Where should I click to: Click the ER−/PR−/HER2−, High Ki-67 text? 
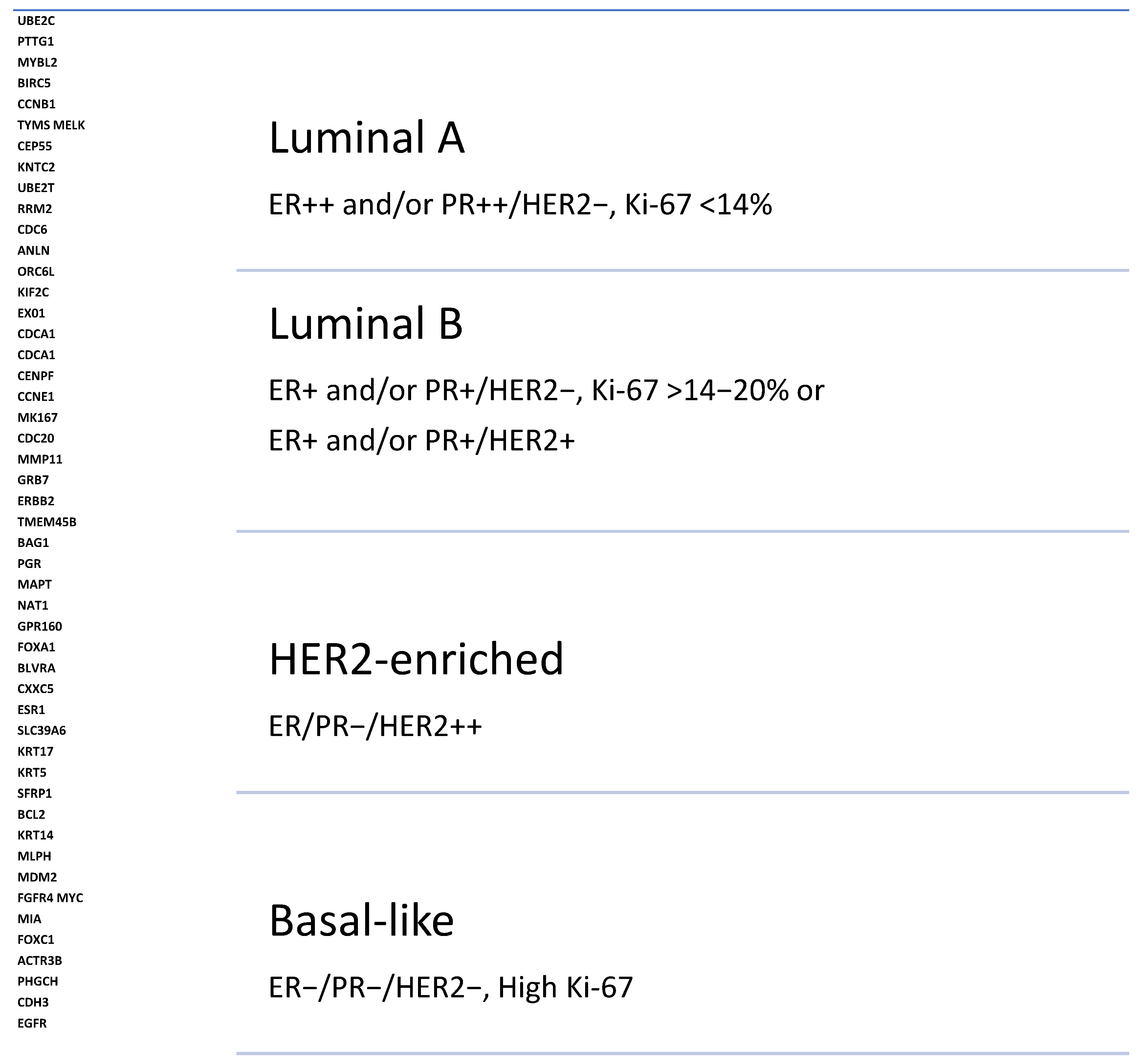(451, 988)
